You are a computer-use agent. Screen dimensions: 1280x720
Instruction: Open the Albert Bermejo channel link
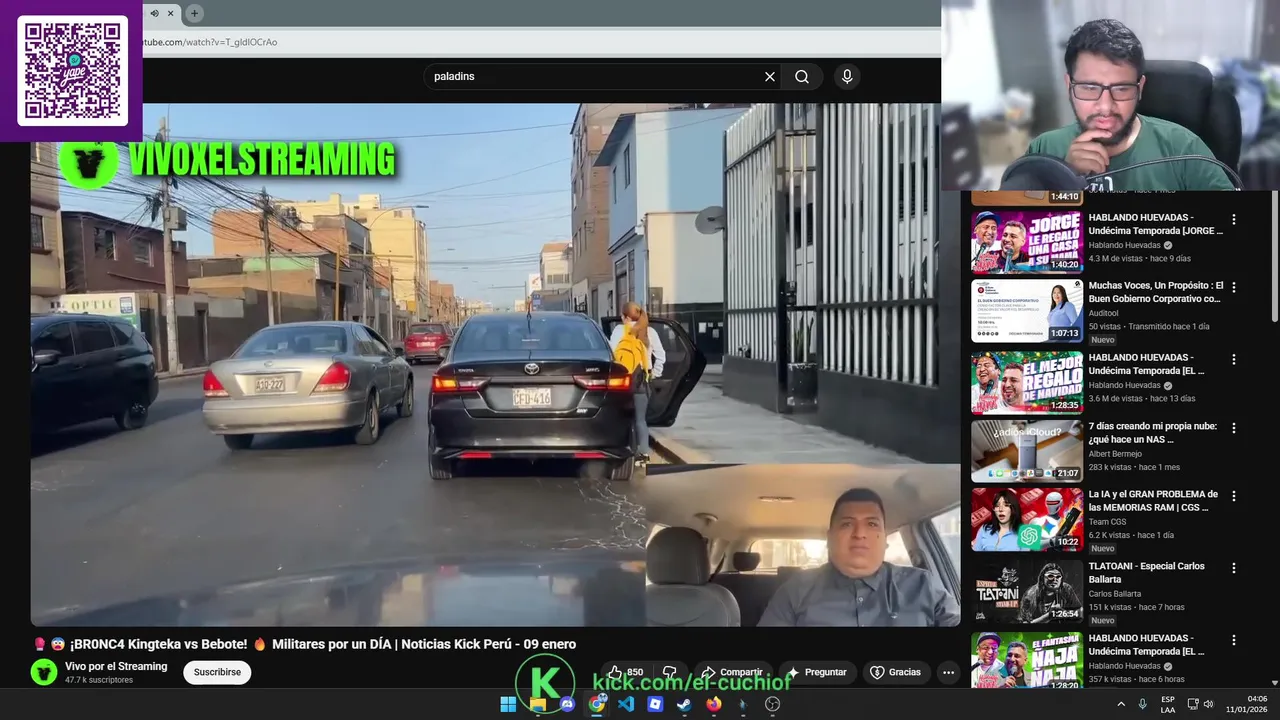pyautogui.click(x=1115, y=454)
